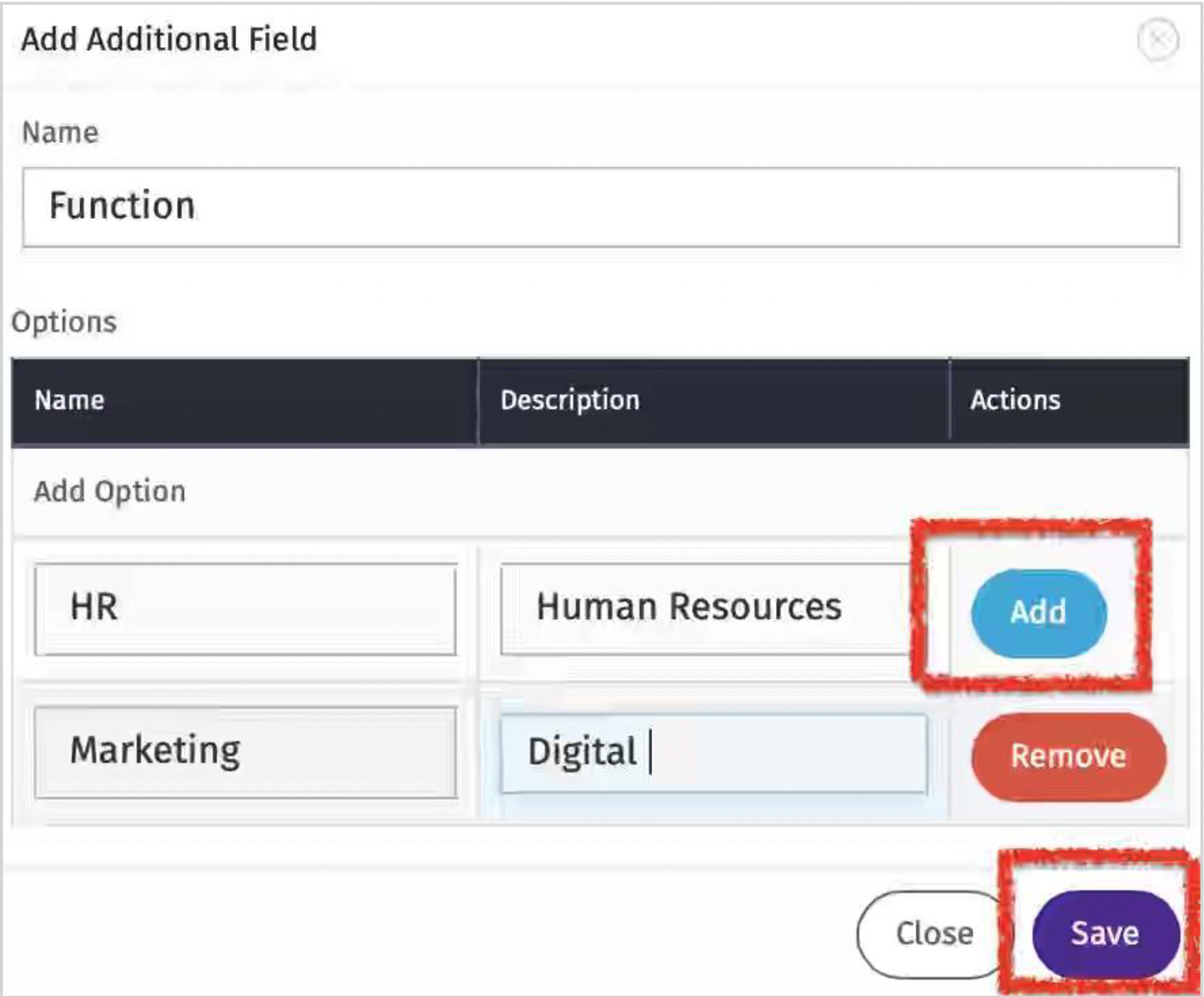
Task: Click the Description column header
Action: [x=569, y=400]
